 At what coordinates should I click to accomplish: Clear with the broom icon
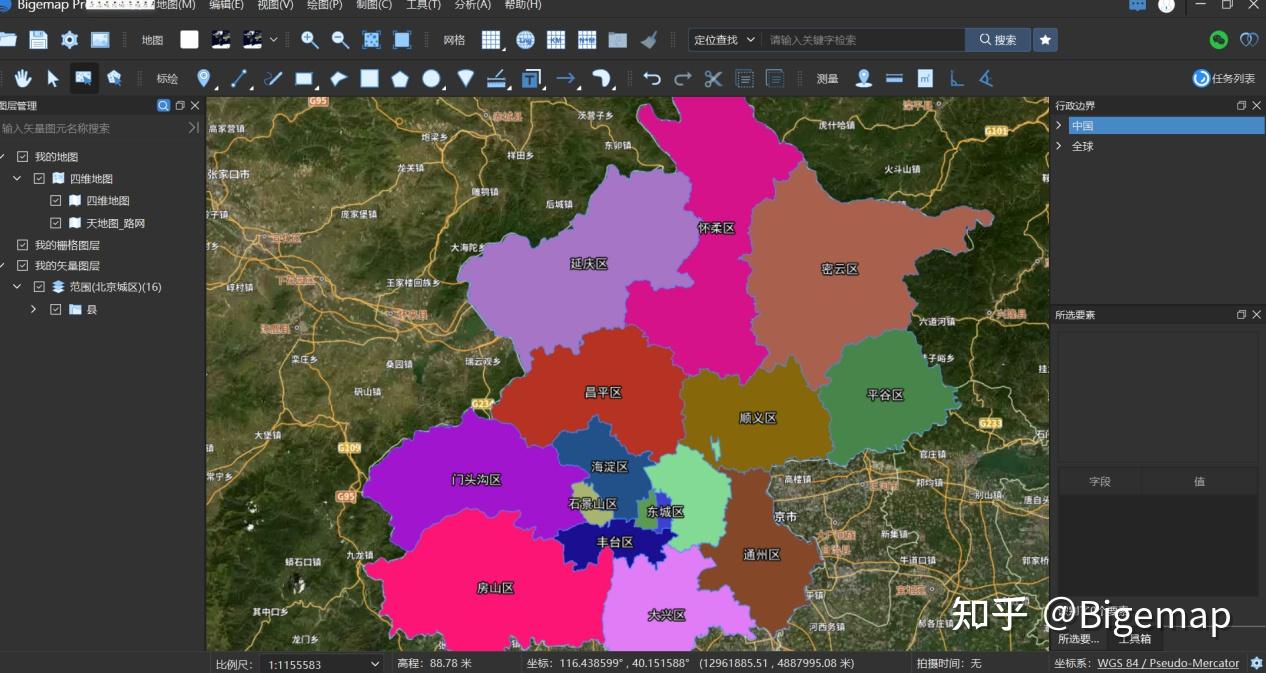[x=649, y=40]
